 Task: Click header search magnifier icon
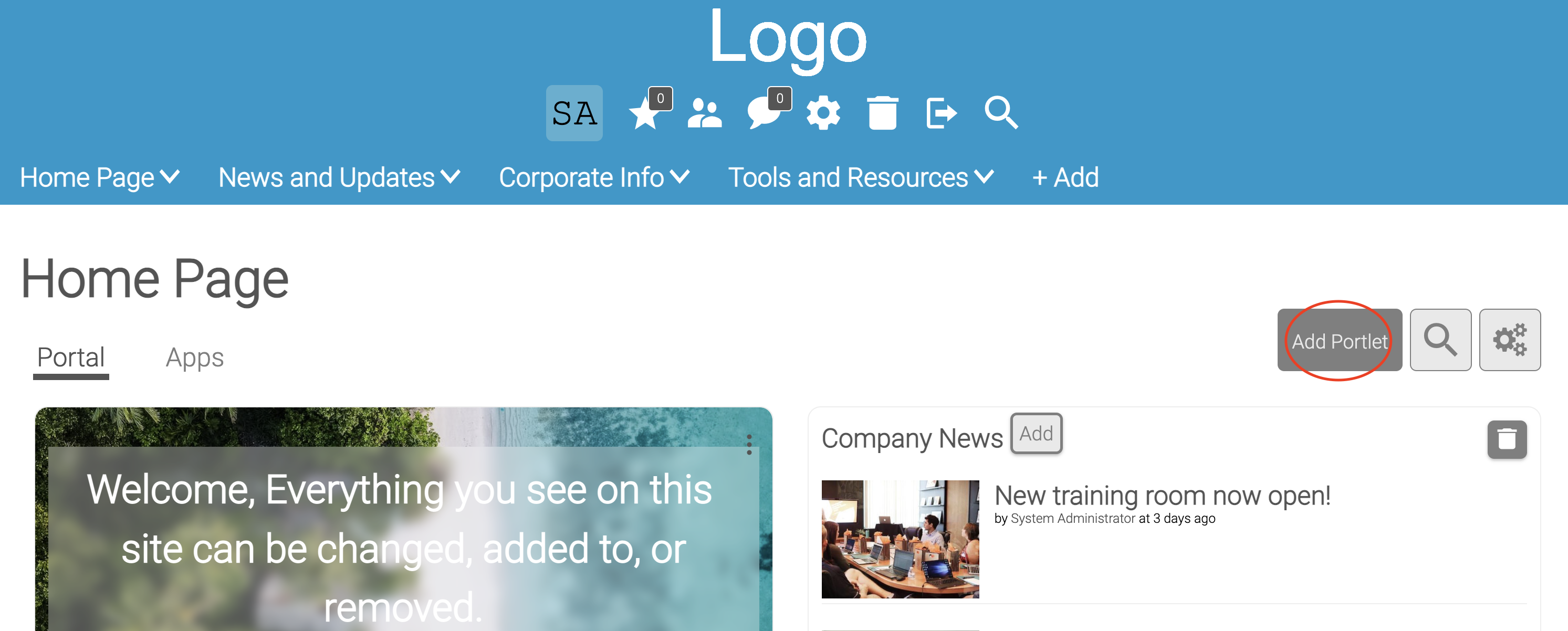click(1001, 113)
